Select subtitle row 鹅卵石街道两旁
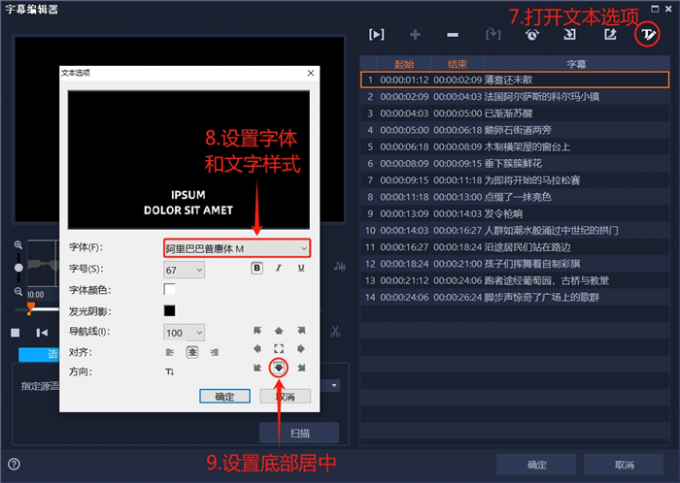680x483 pixels. click(514, 130)
